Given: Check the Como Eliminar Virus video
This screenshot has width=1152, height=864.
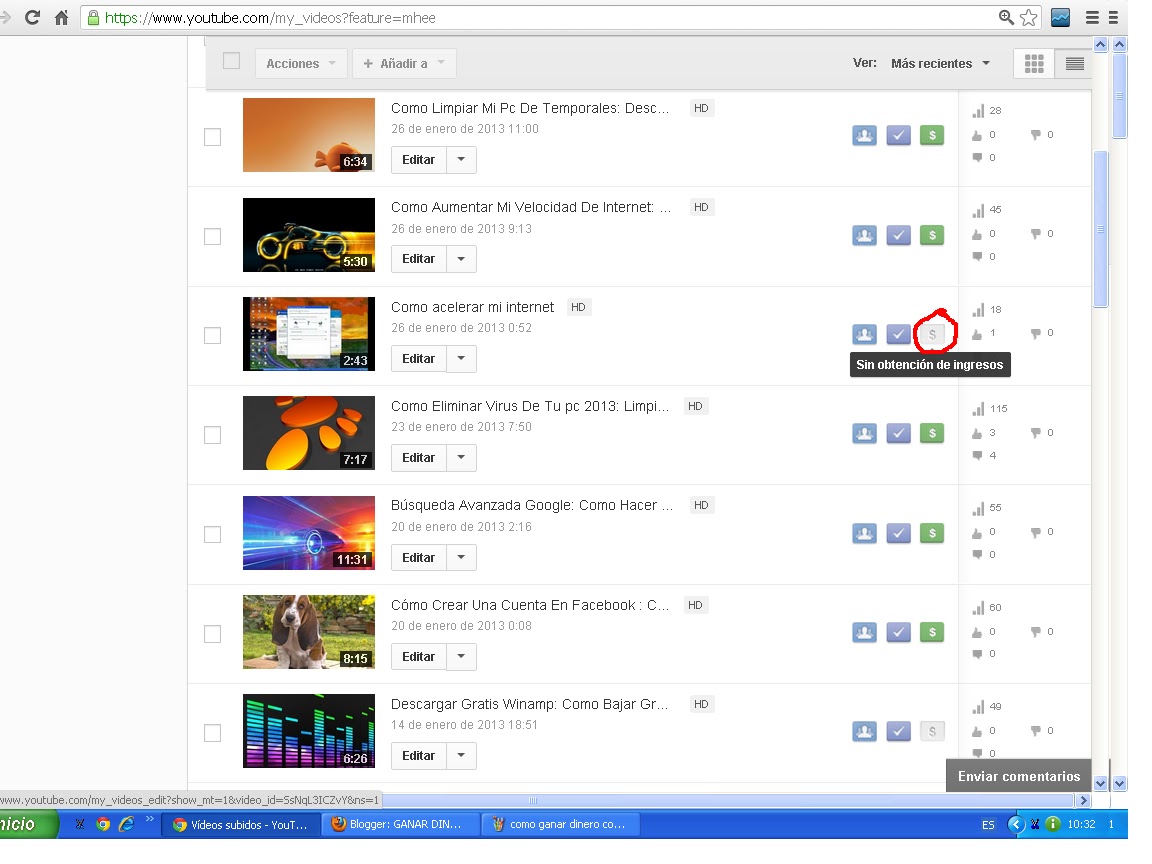Looking at the screenshot, I should (x=212, y=435).
